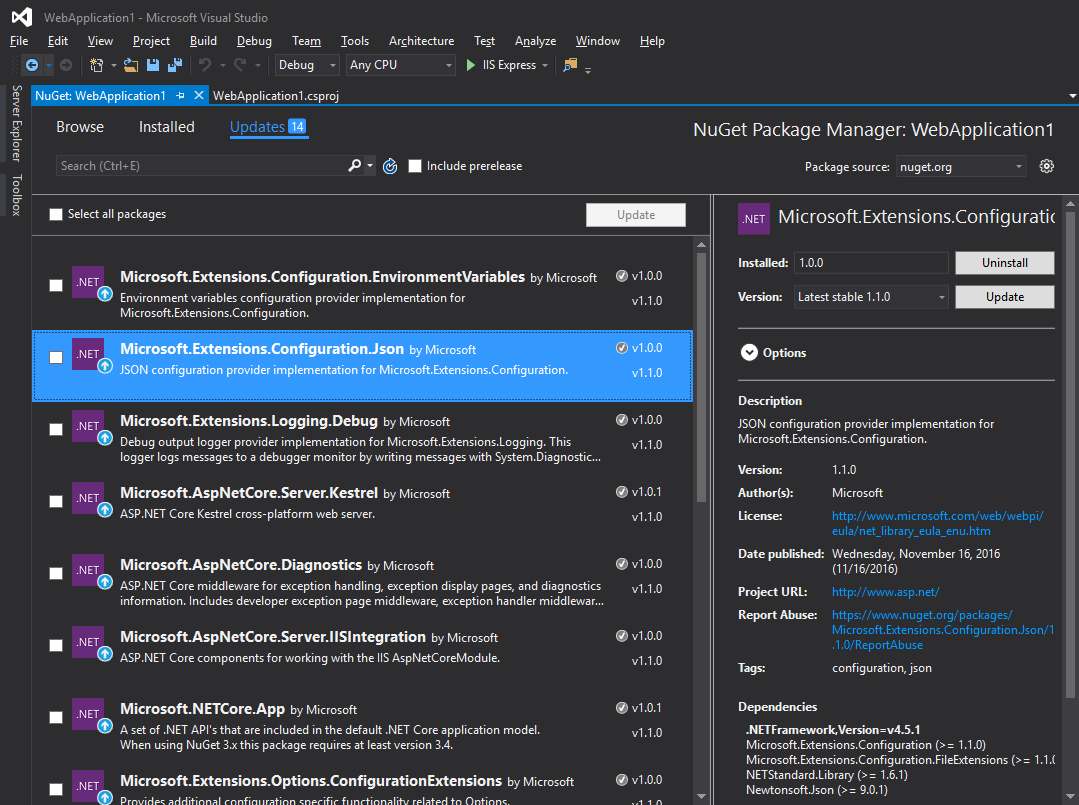Click the Save All icon in the toolbar
Viewport: 1079px width, 805px height.
(173, 64)
